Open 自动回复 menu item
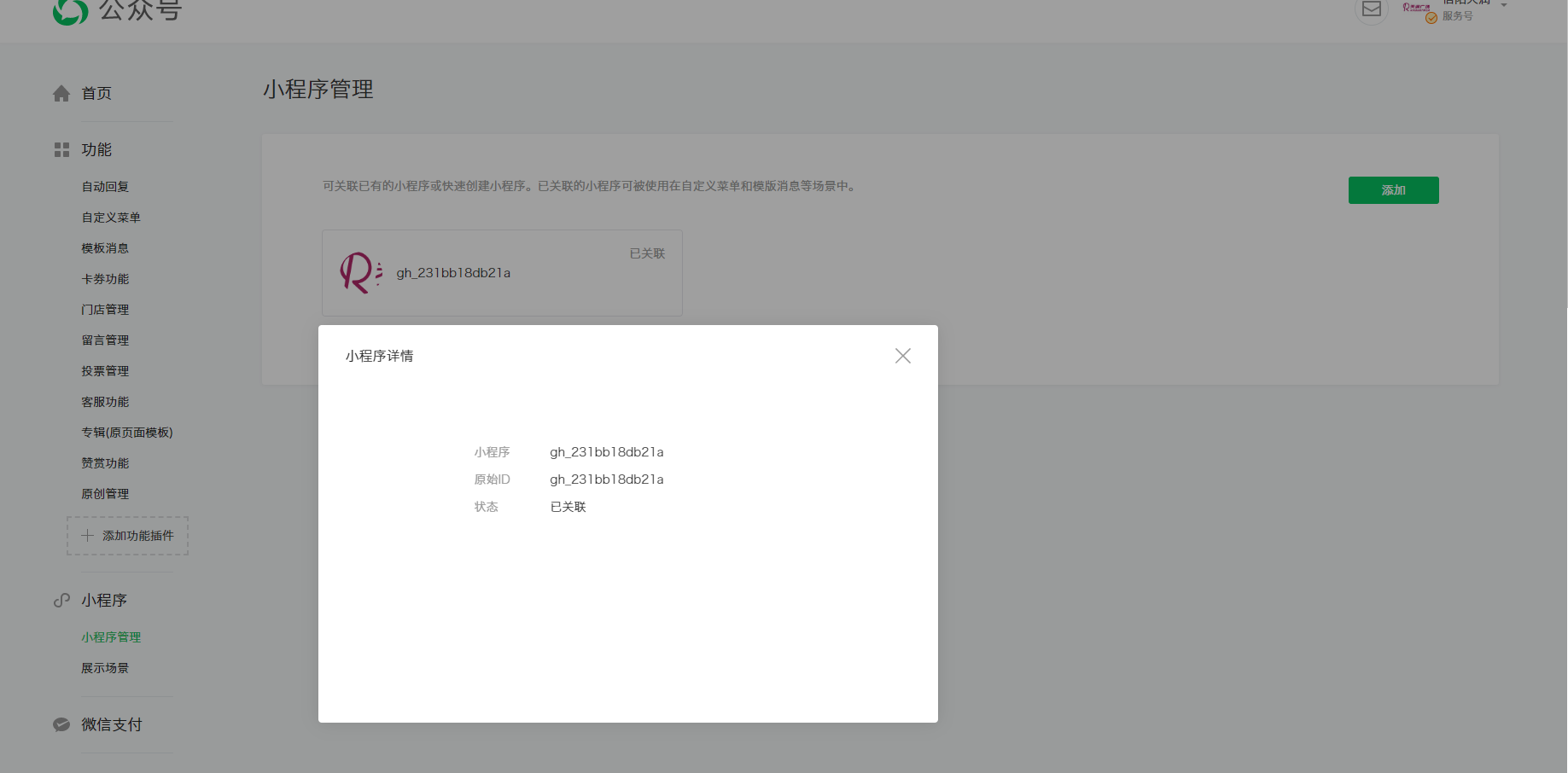 105,187
